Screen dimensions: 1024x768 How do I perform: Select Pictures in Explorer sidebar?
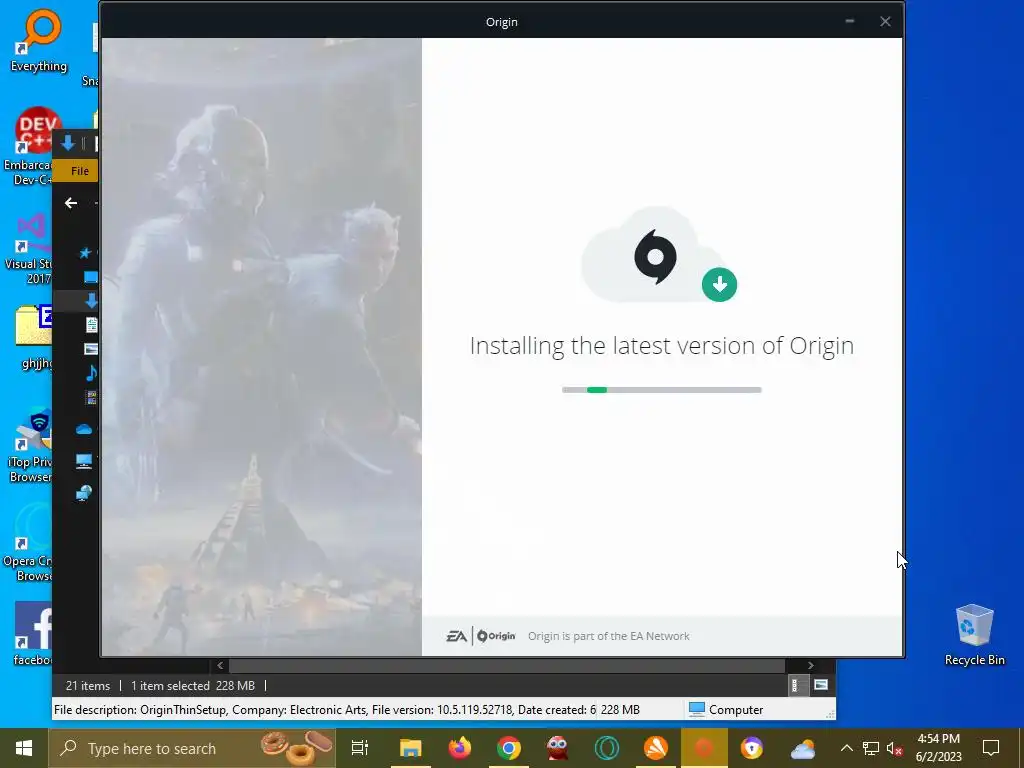(x=91, y=349)
